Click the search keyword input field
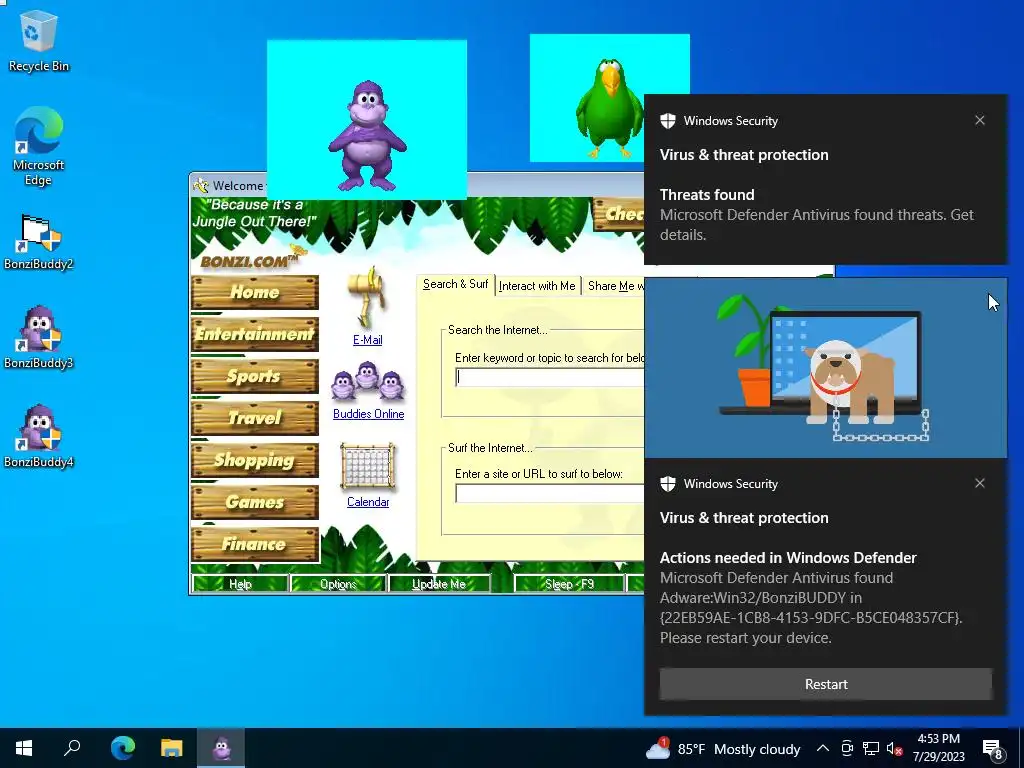The width and height of the screenshot is (1024, 768). pyautogui.click(x=550, y=377)
